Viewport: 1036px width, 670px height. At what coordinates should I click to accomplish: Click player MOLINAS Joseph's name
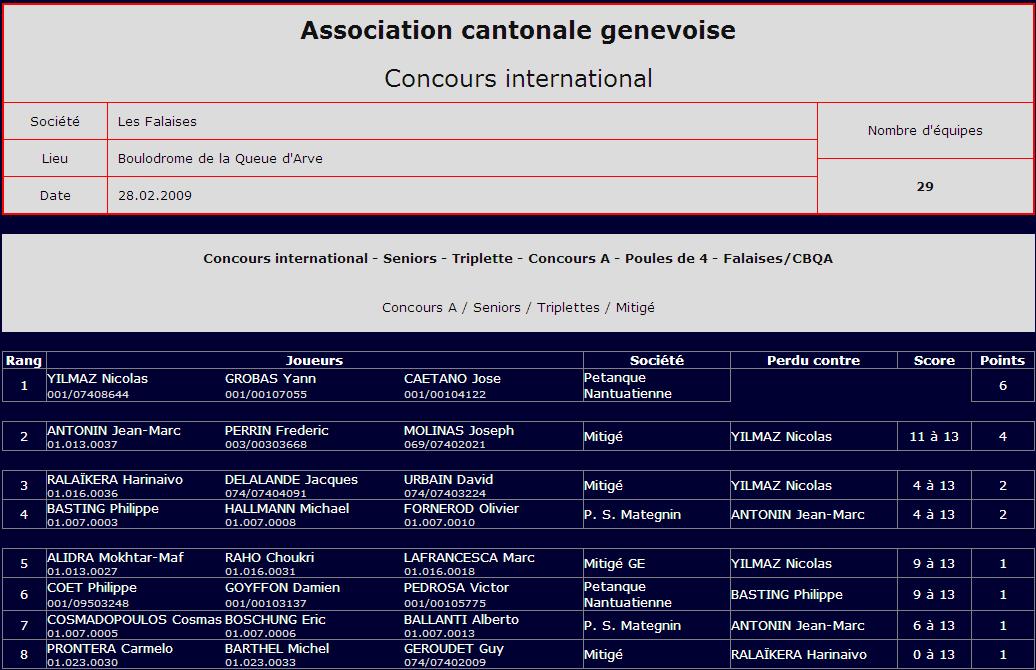coord(459,431)
